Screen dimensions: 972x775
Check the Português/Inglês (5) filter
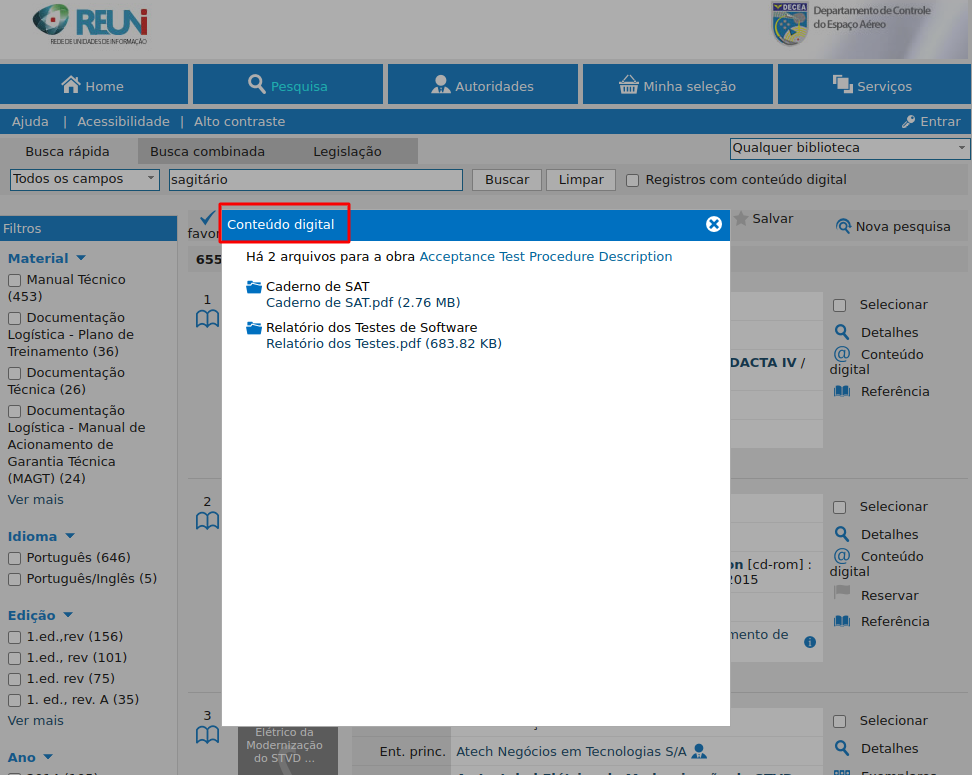coord(14,580)
